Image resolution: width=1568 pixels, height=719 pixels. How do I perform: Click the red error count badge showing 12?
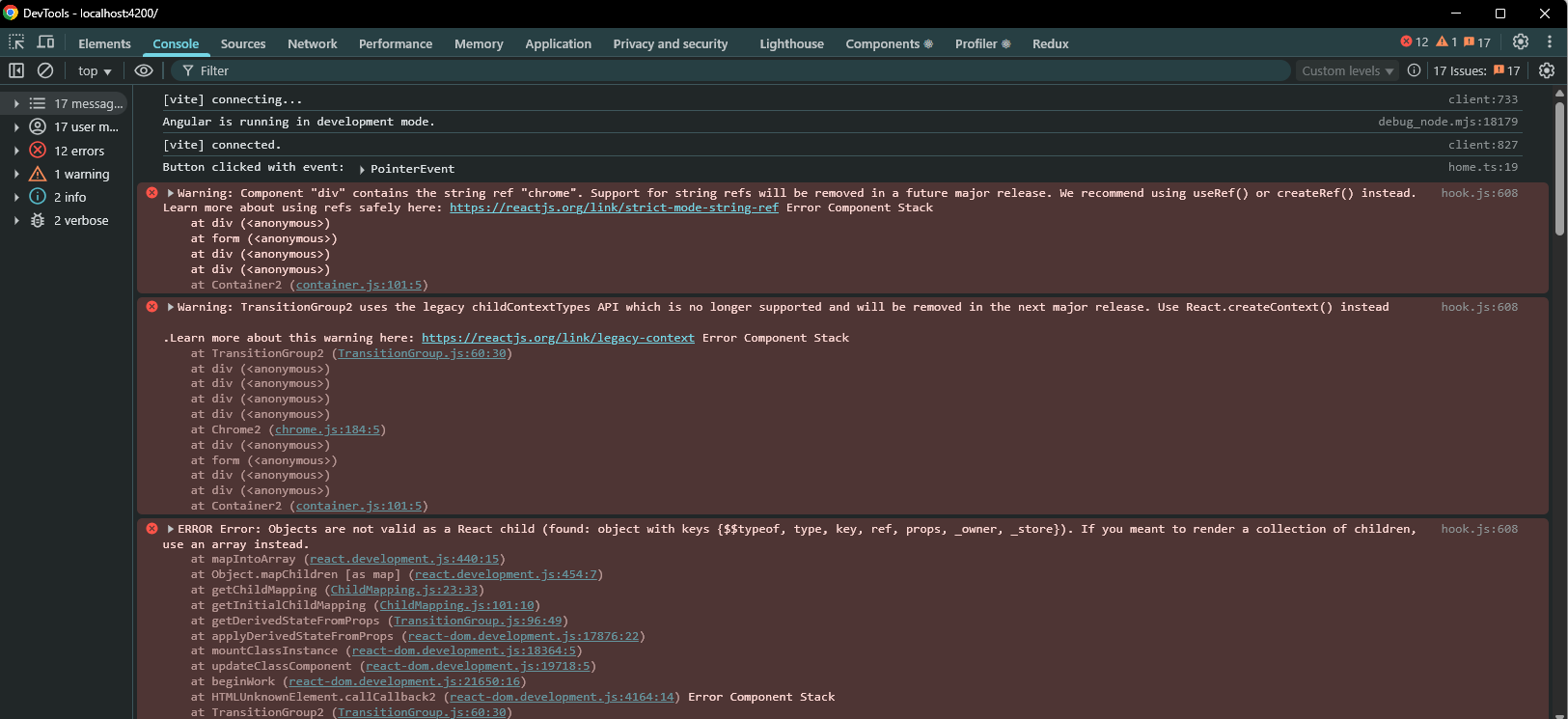pyautogui.click(x=1415, y=42)
